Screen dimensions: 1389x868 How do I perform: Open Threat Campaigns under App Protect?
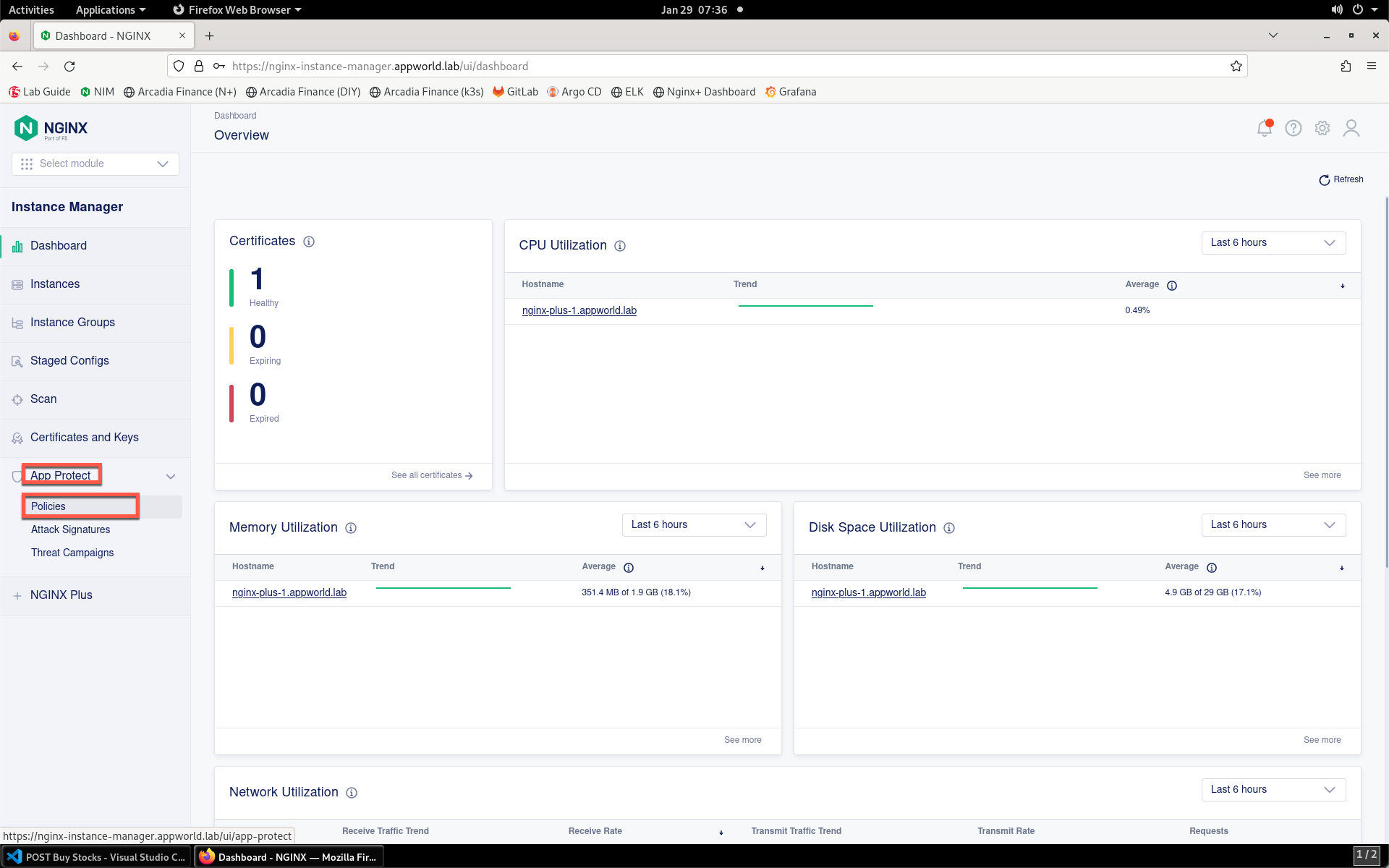click(x=72, y=553)
